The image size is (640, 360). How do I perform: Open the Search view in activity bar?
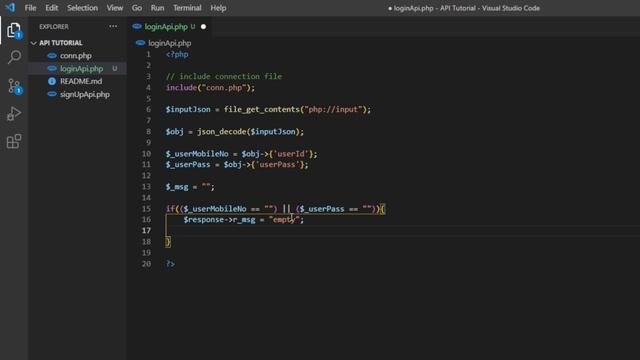pos(14,57)
